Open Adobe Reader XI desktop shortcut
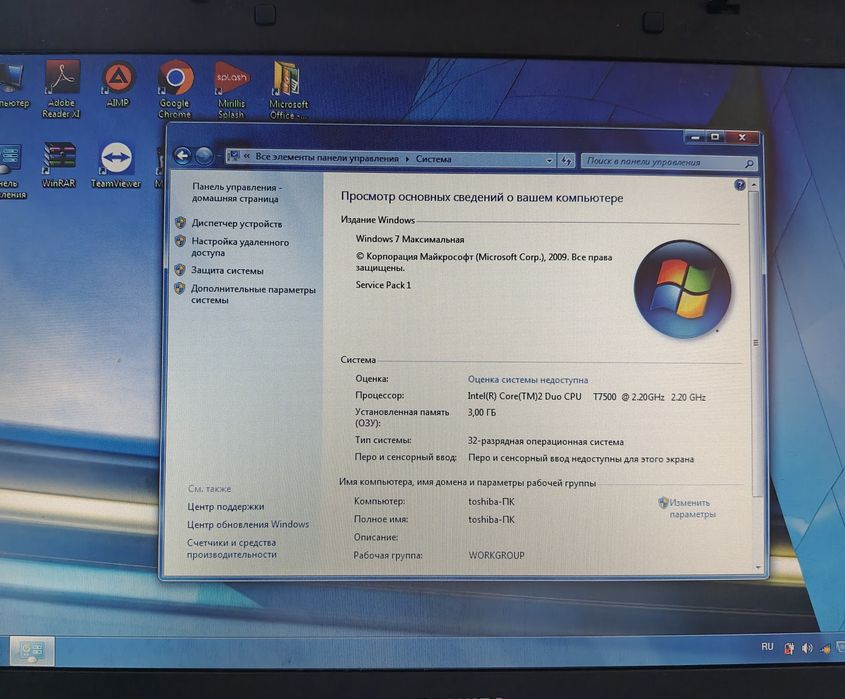Image resolution: width=845 pixels, height=699 pixels. click(x=61, y=89)
